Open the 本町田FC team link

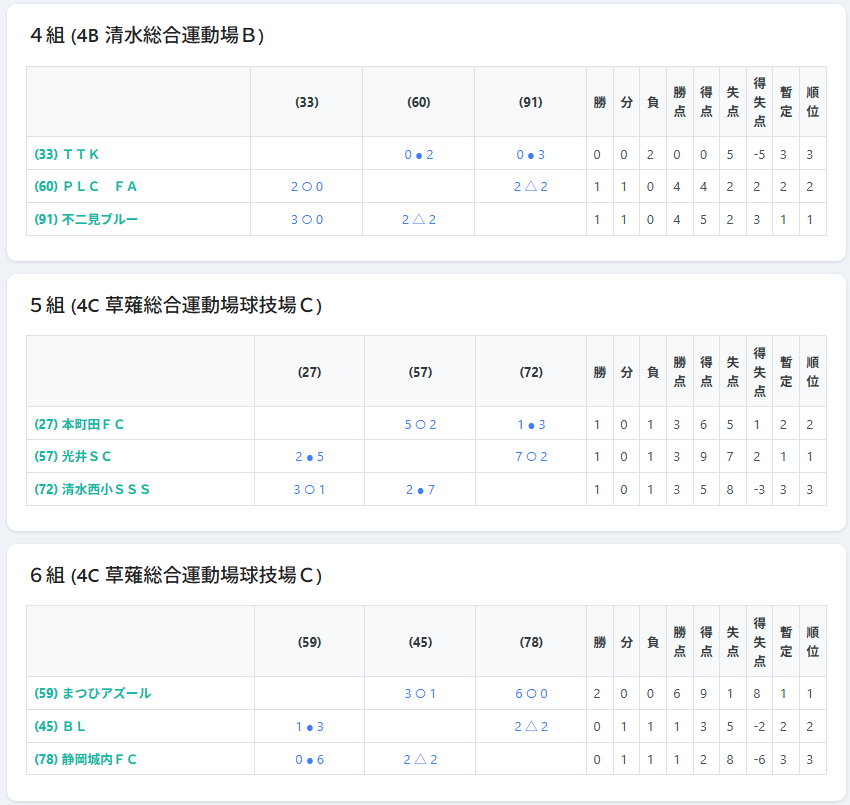(80, 424)
